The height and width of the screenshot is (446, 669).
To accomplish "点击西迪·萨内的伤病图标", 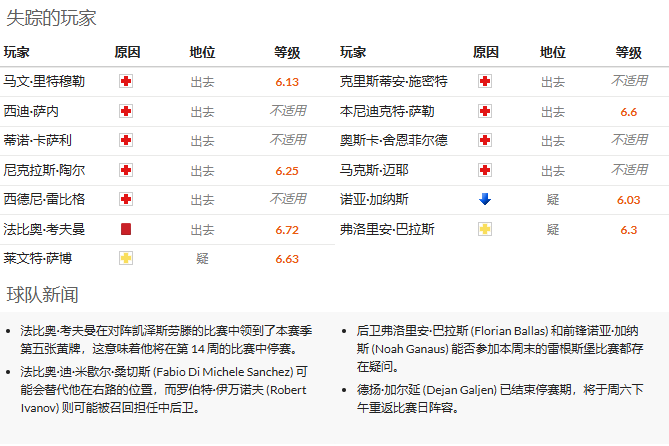I will pos(126,111).
